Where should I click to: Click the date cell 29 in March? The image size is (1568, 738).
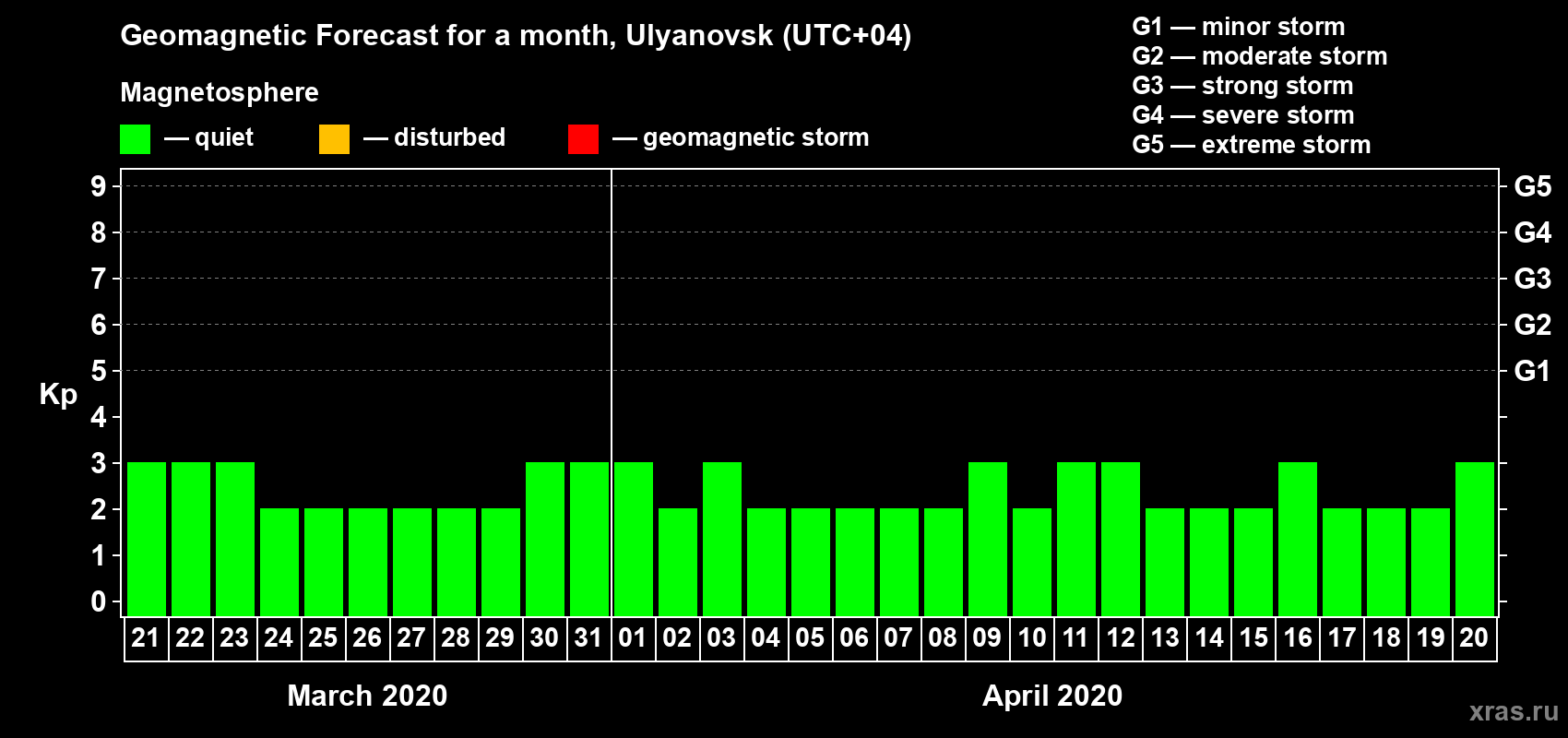[501, 638]
